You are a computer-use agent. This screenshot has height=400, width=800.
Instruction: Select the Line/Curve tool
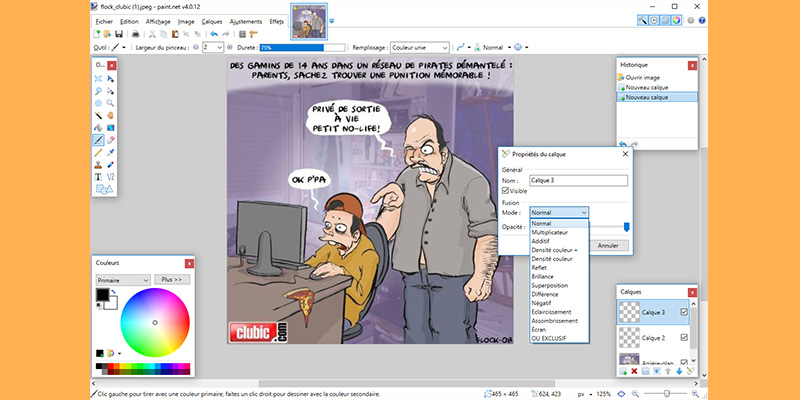click(x=110, y=177)
